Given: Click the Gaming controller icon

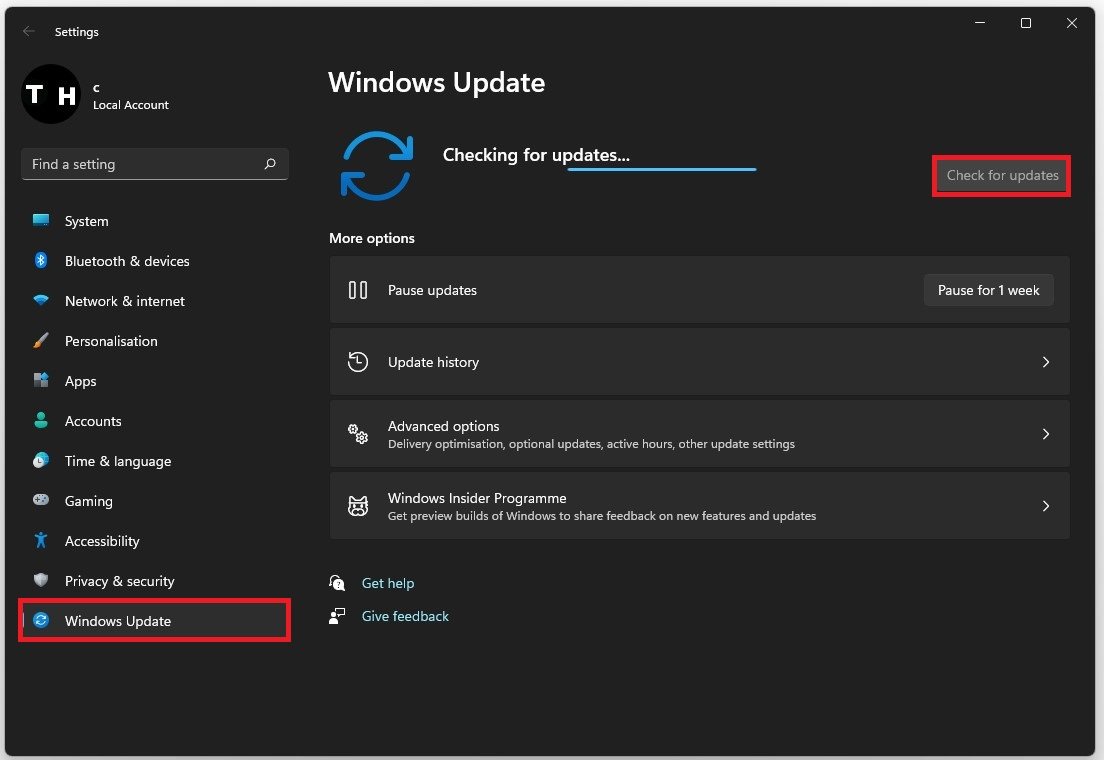Looking at the screenshot, I should (x=41, y=500).
